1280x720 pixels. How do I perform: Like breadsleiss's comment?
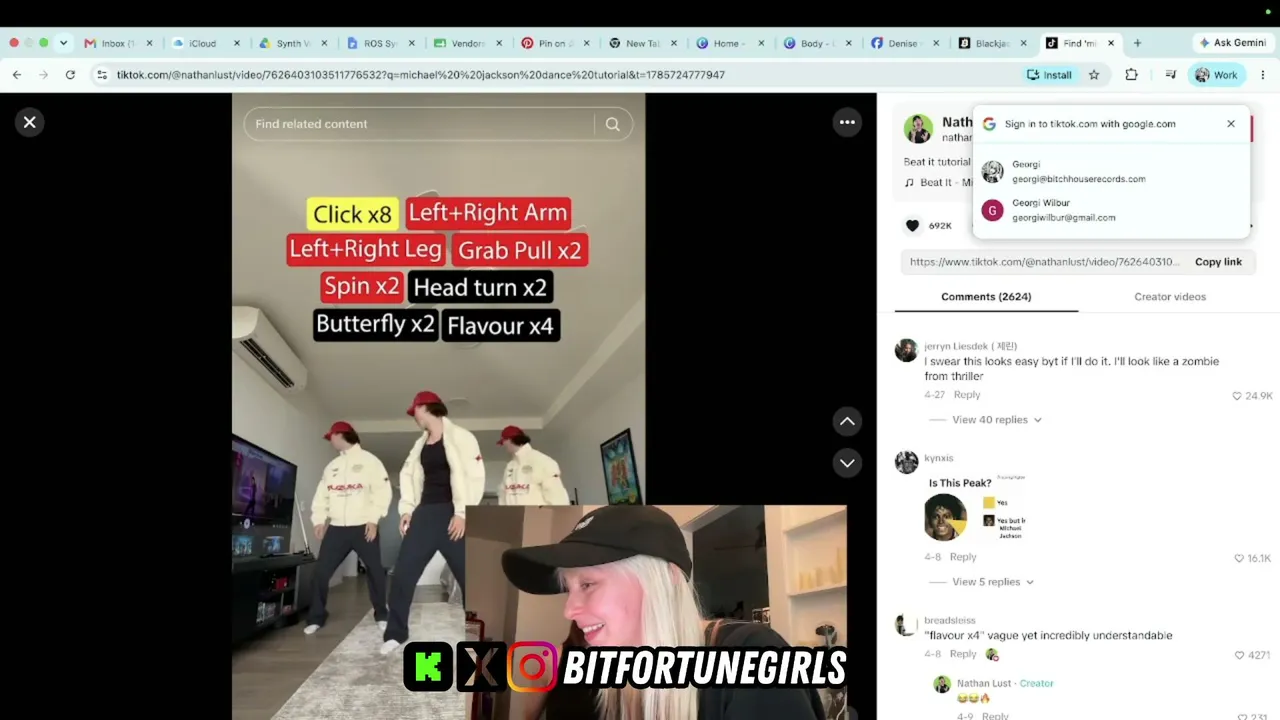tap(1239, 655)
